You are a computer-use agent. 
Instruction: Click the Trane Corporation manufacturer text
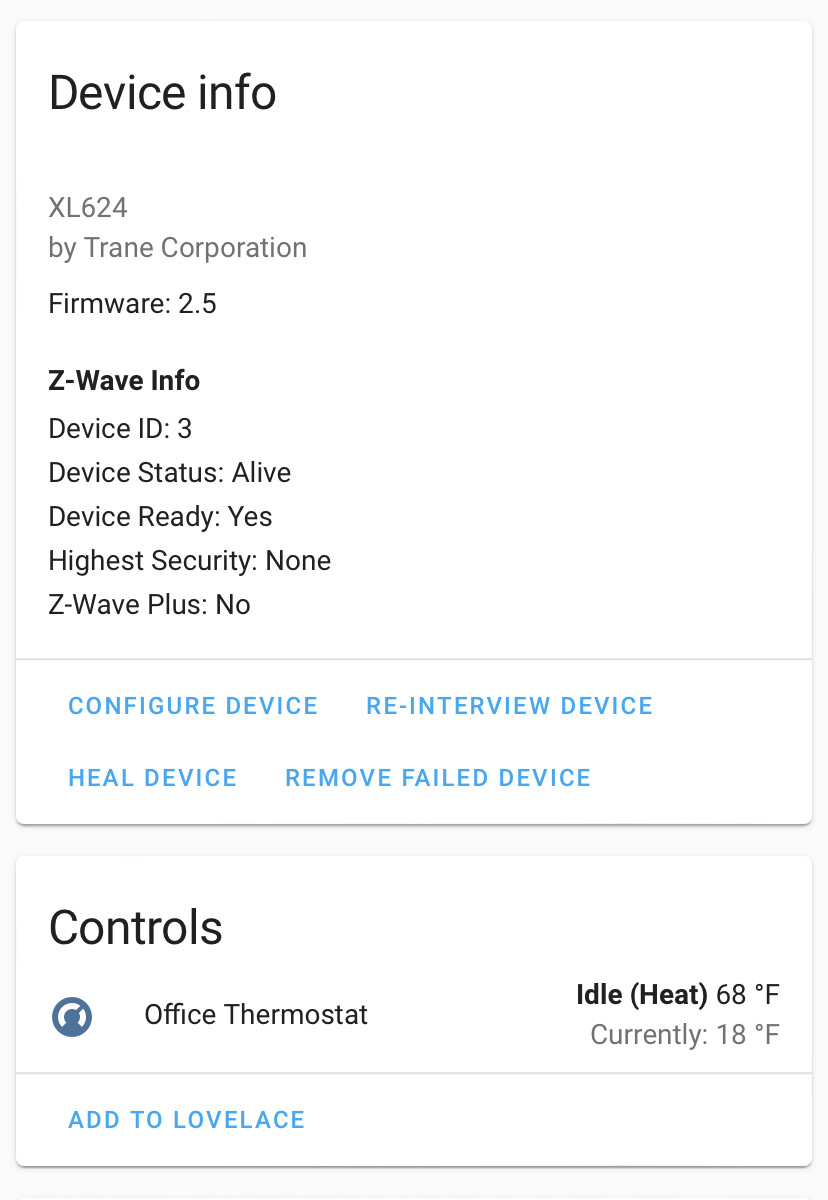pyautogui.click(x=177, y=248)
